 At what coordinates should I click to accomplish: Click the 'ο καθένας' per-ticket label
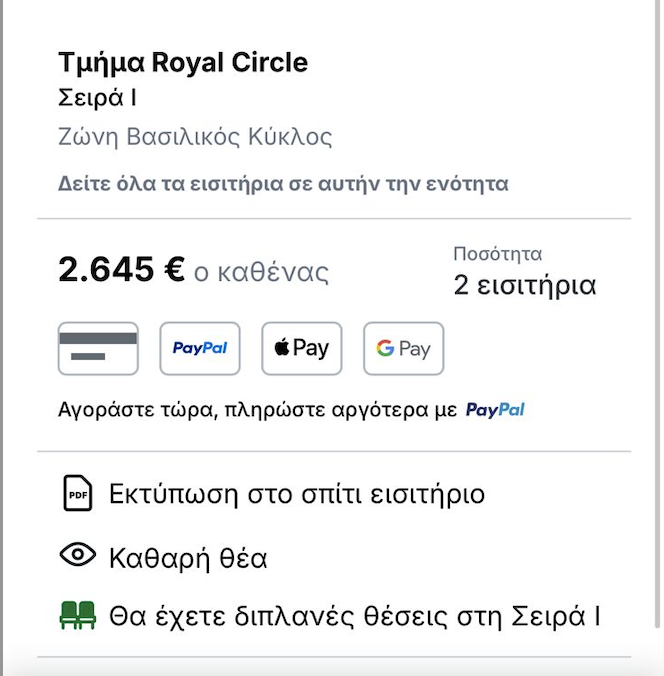coord(261,272)
